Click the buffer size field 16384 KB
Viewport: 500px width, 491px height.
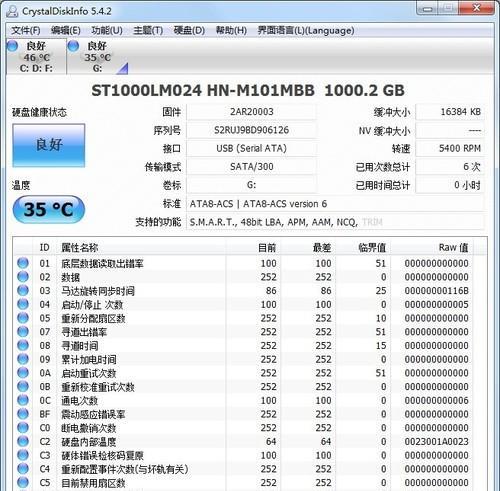[450, 112]
